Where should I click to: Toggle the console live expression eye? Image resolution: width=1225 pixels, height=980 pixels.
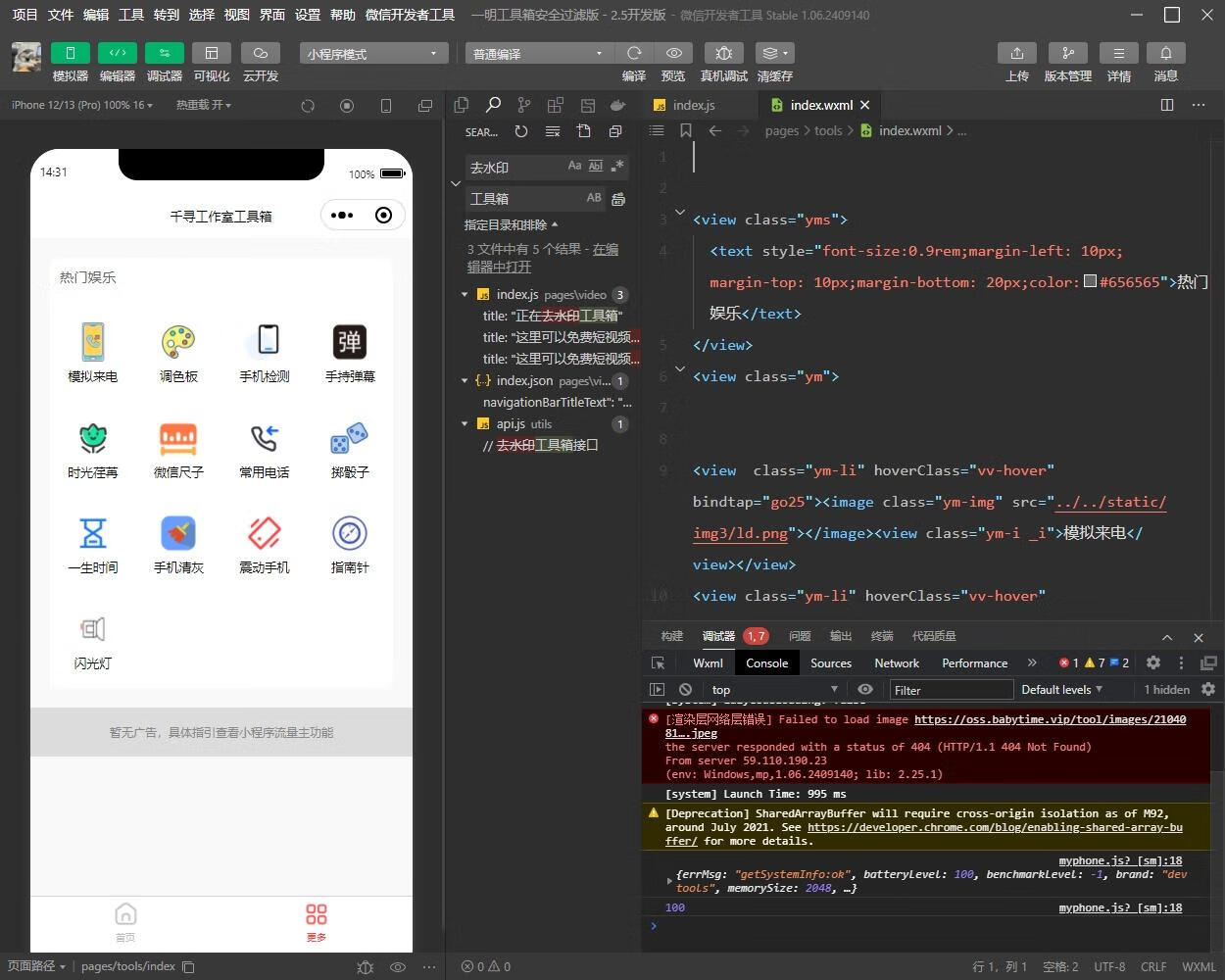[864, 690]
